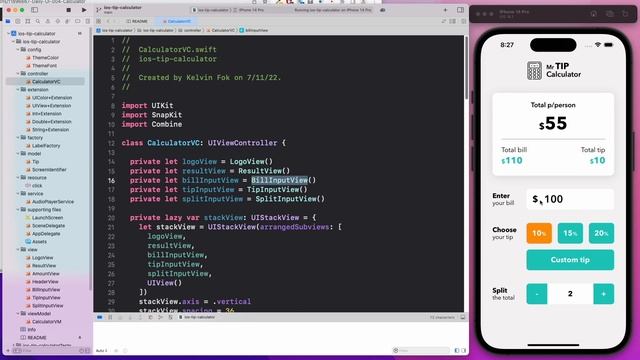The image size is (640, 360).
Task: Click the editor vertical scrollbar
Action: [x=466, y=67]
